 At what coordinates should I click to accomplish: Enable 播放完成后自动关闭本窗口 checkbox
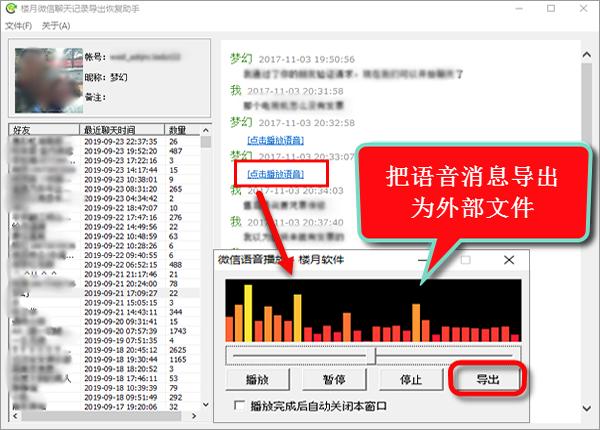240,406
